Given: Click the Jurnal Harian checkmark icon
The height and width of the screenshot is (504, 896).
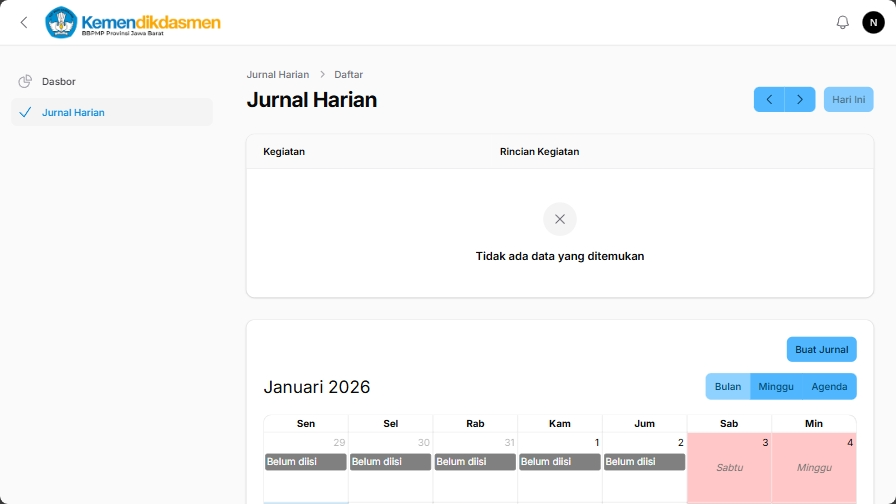Looking at the screenshot, I should tap(25, 112).
